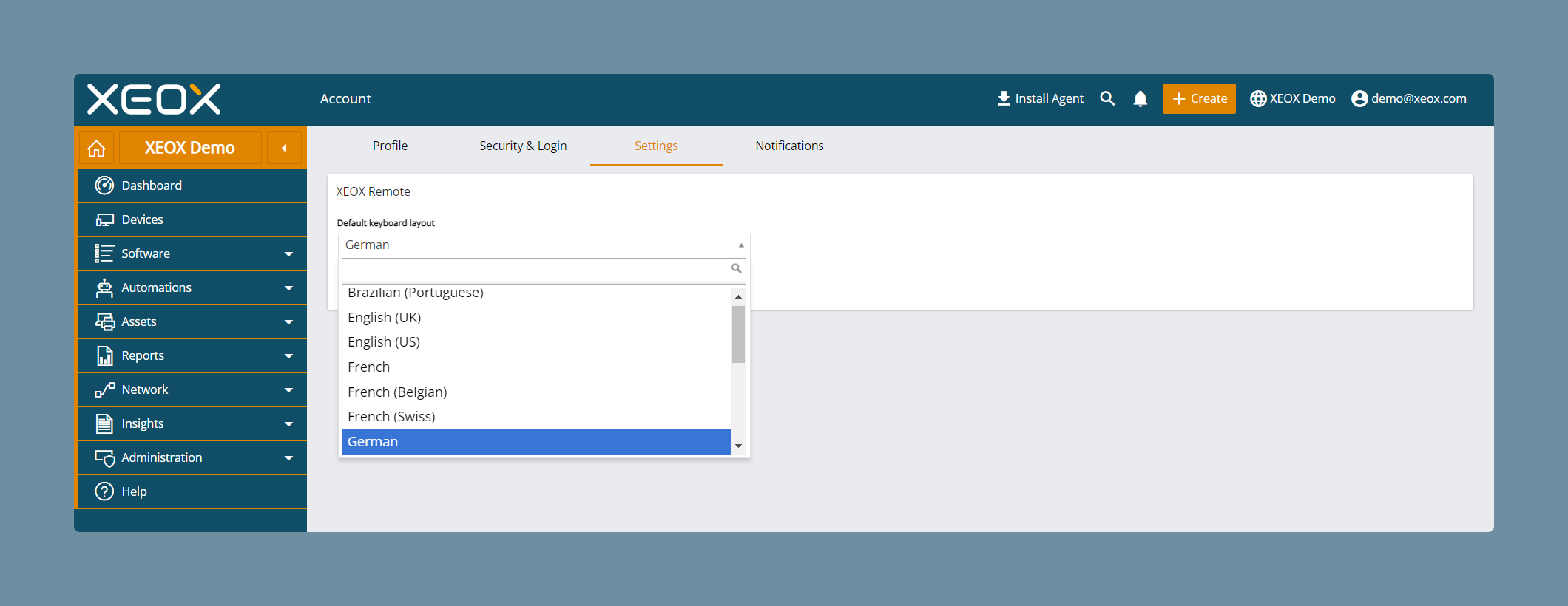
Task: Click the Assets printer icon
Action: pos(105,321)
